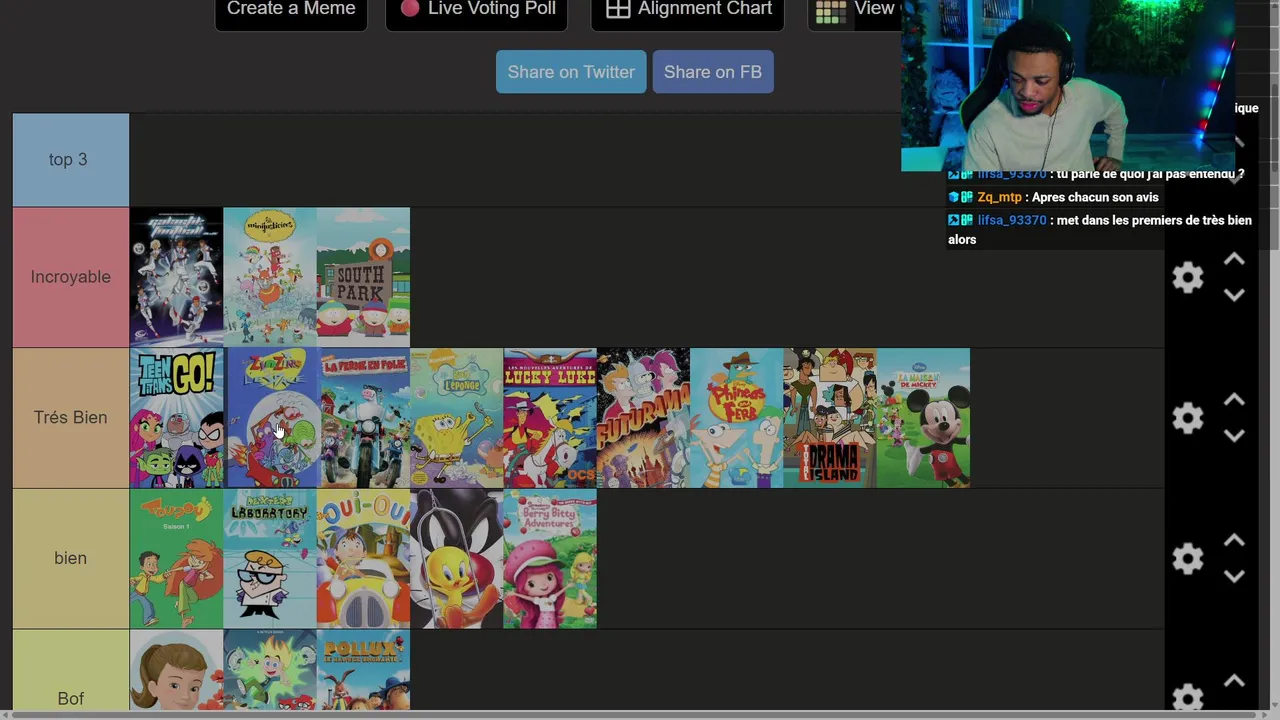The width and height of the screenshot is (1280, 720).
Task: Click the red dot Live Voting icon
Action: 410,9
